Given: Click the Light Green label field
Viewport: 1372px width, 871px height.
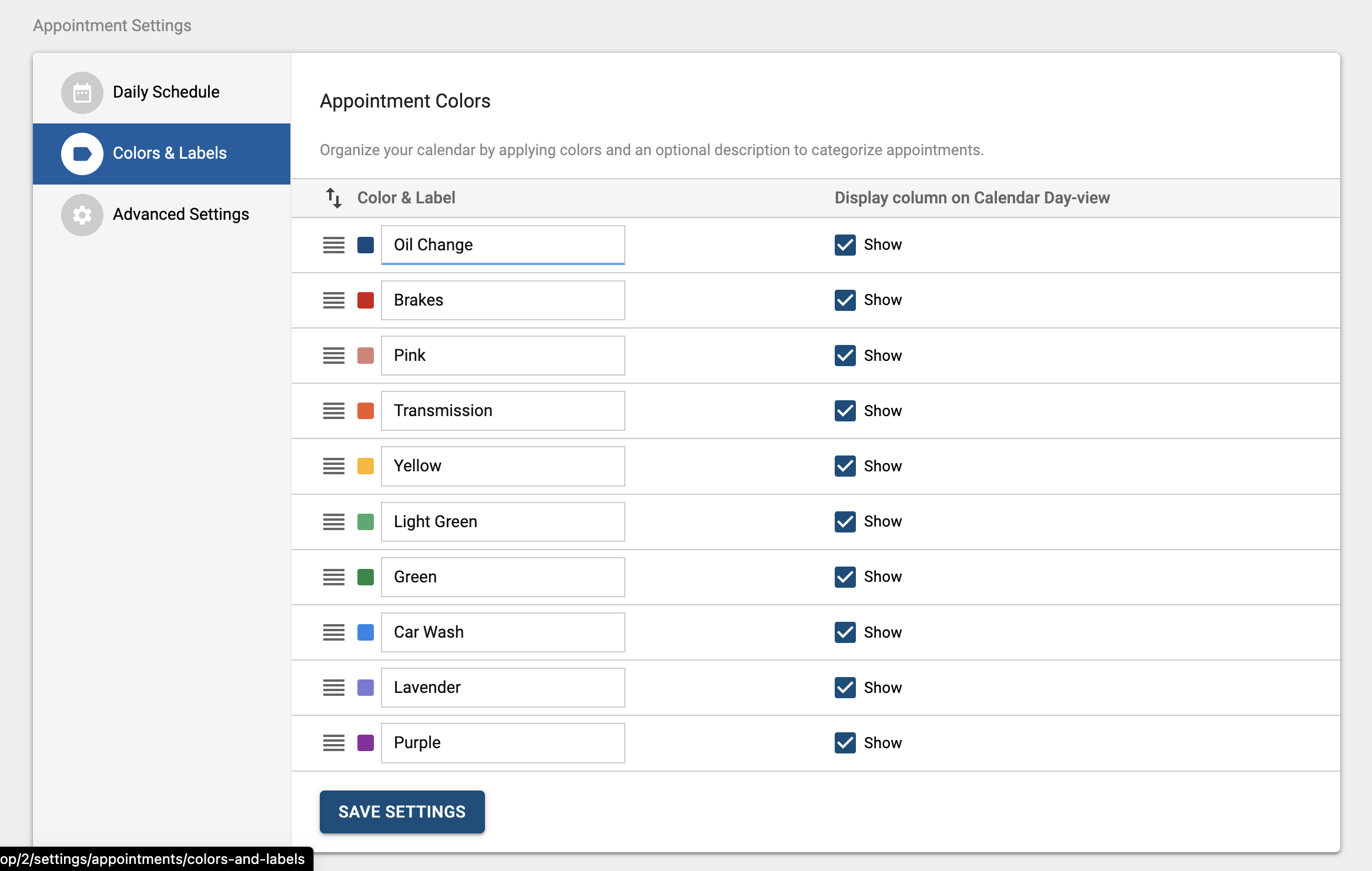Looking at the screenshot, I should (503, 522).
